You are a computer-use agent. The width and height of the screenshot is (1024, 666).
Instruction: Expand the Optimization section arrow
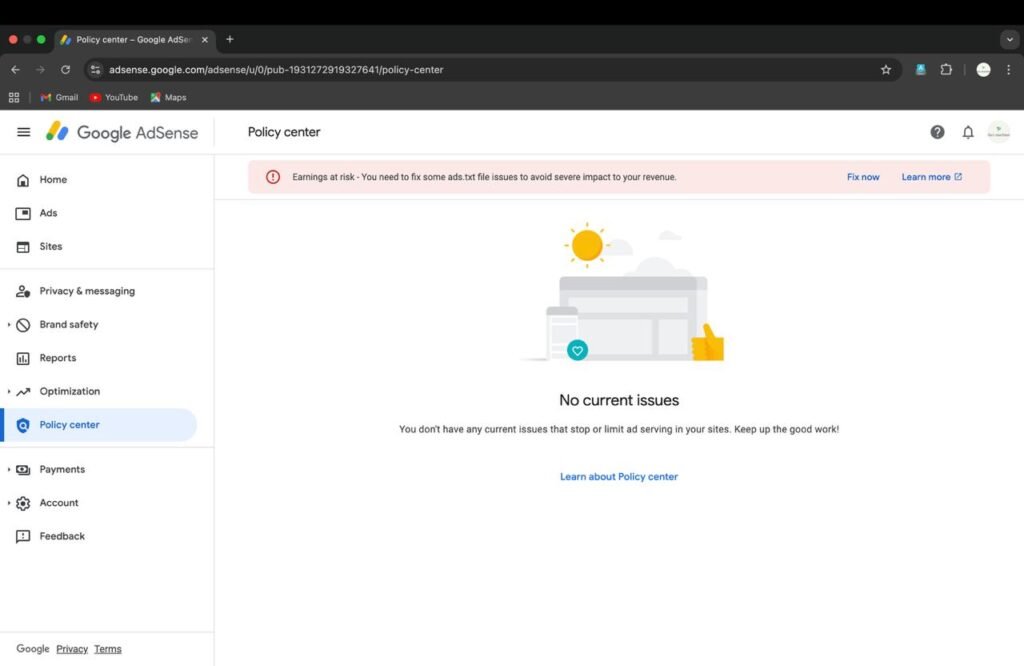[x=8, y=391]
